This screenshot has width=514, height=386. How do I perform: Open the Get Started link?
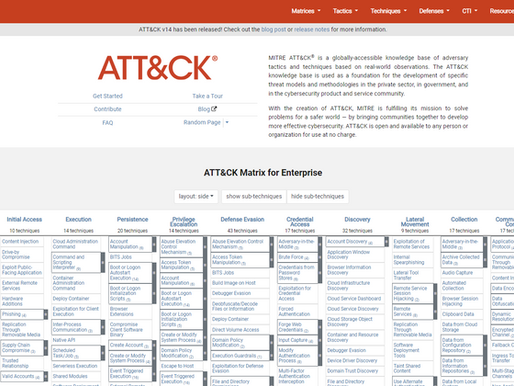tap(108, 96)
